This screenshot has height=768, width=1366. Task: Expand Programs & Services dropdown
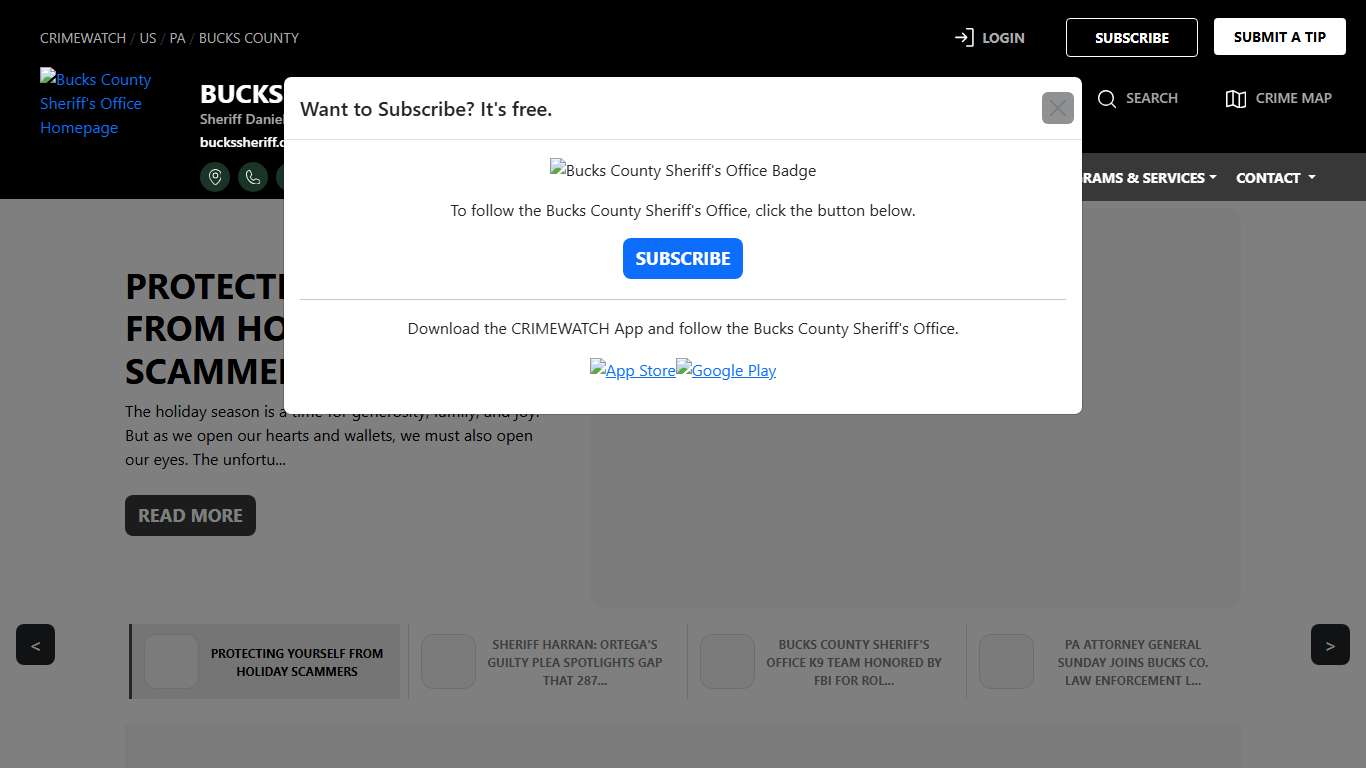1148,178
